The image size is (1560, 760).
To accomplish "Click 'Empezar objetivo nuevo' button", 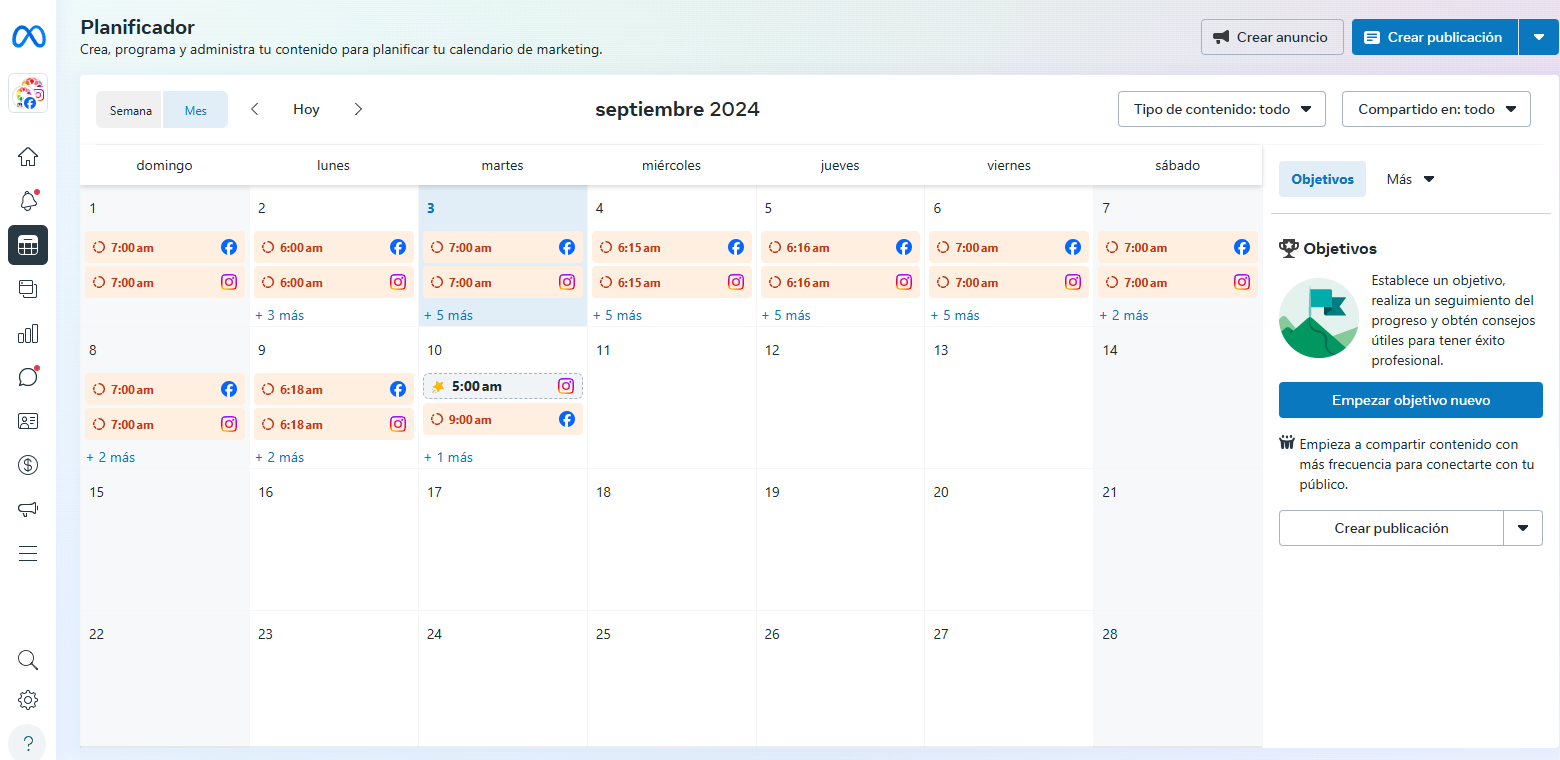I will [x=1410, y=400].
